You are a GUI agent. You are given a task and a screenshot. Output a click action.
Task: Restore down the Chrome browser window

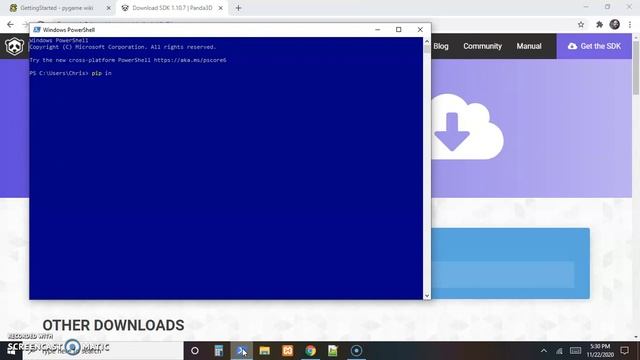[x=608, y=7]
